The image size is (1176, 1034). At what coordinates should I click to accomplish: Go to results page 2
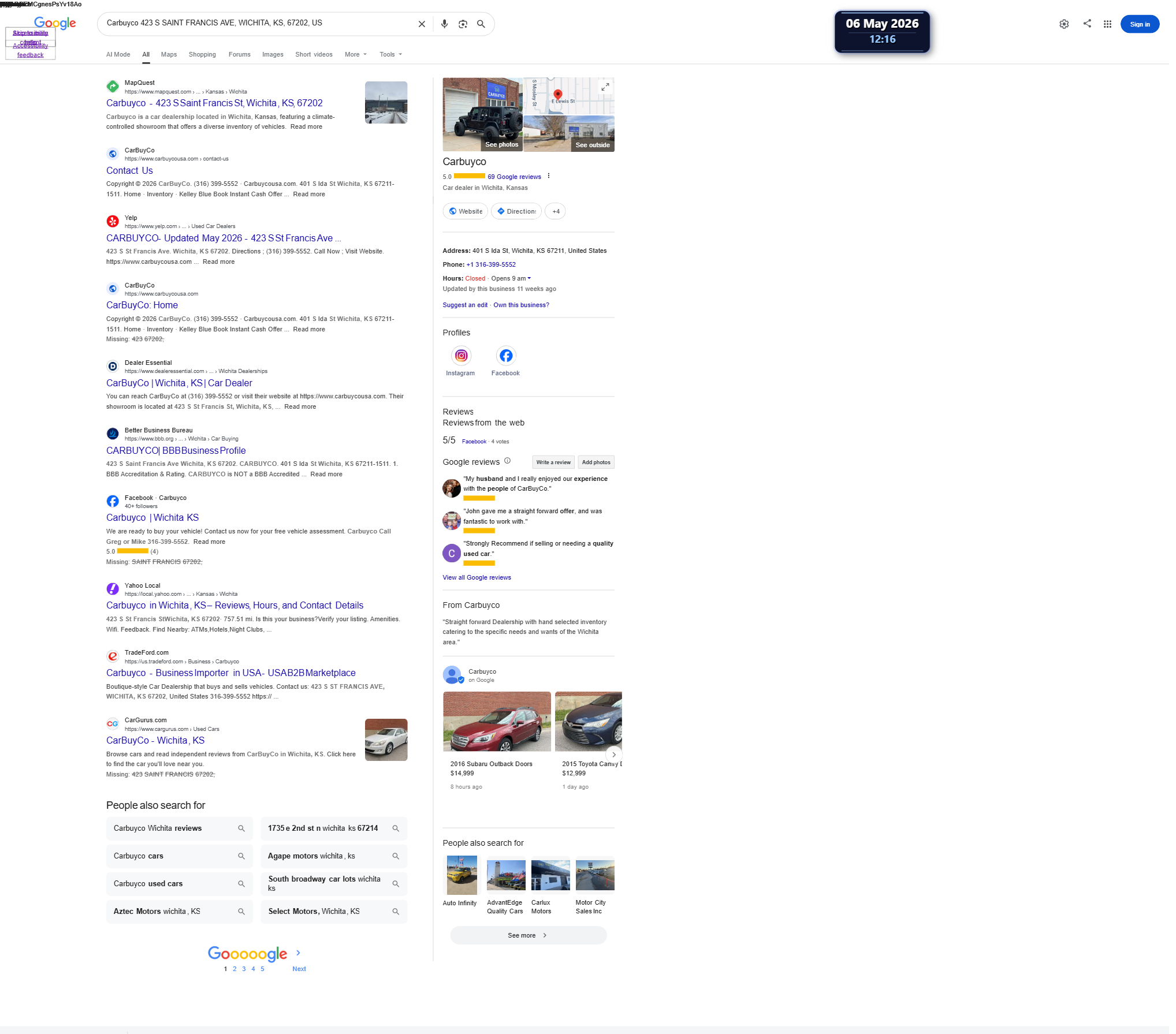235,969
